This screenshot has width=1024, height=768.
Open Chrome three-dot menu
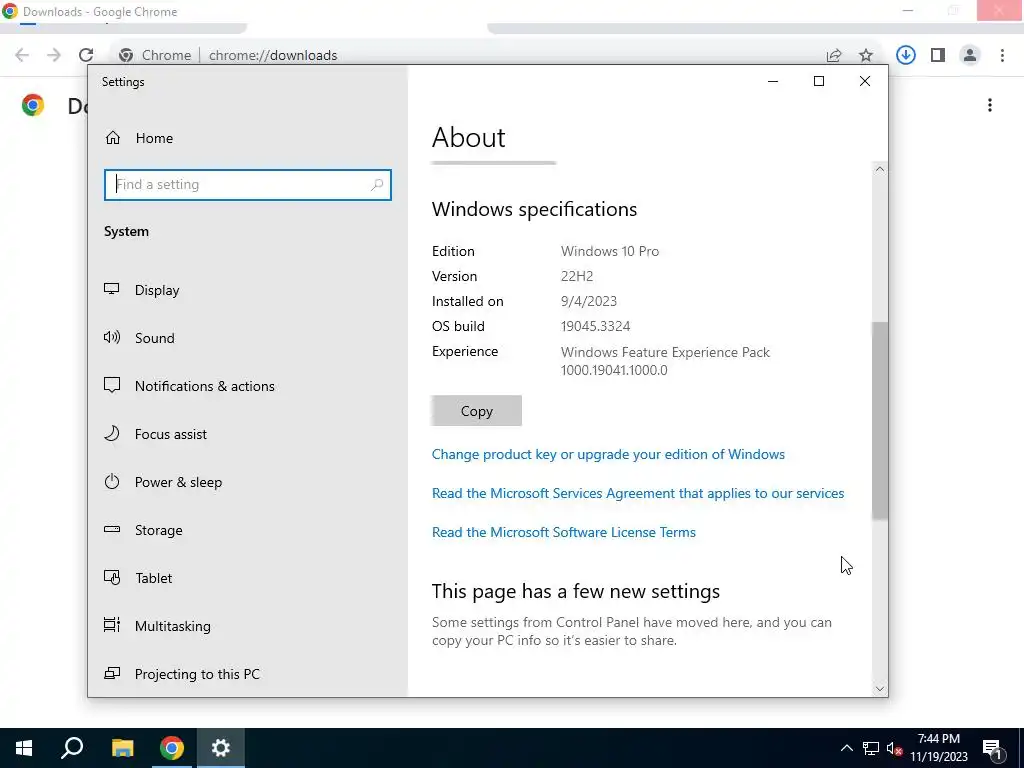click(x=1002, y=56)
